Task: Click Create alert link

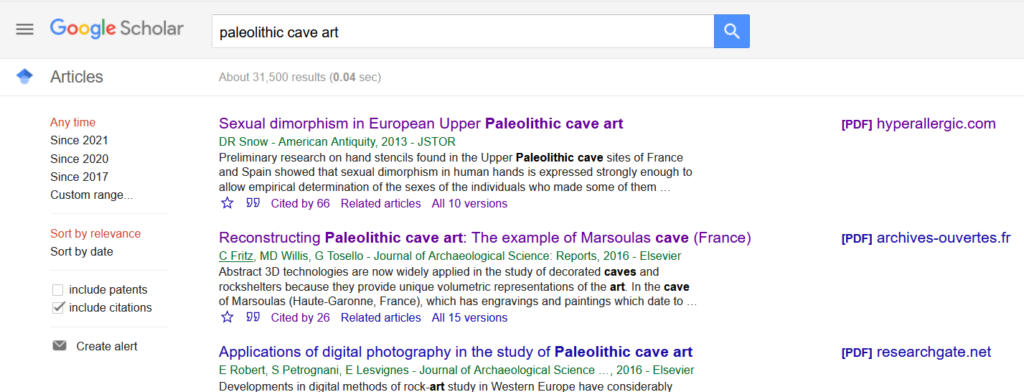Action: [x=106, y=346]
